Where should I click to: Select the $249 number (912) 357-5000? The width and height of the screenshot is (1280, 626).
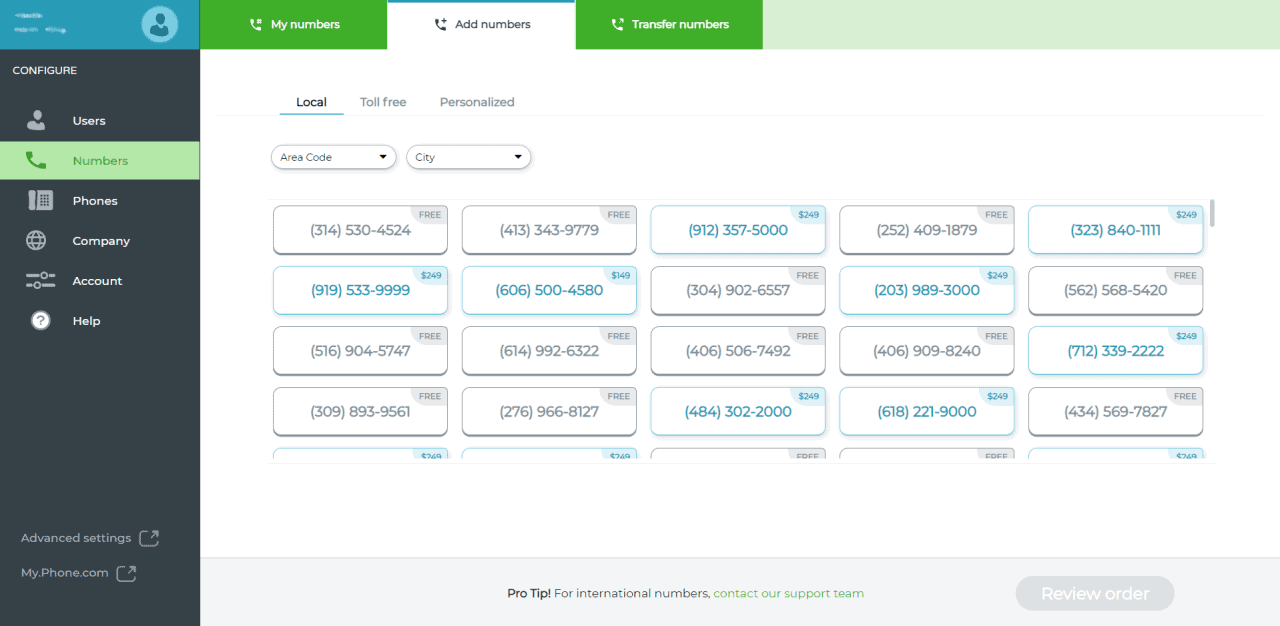[737, 230]
